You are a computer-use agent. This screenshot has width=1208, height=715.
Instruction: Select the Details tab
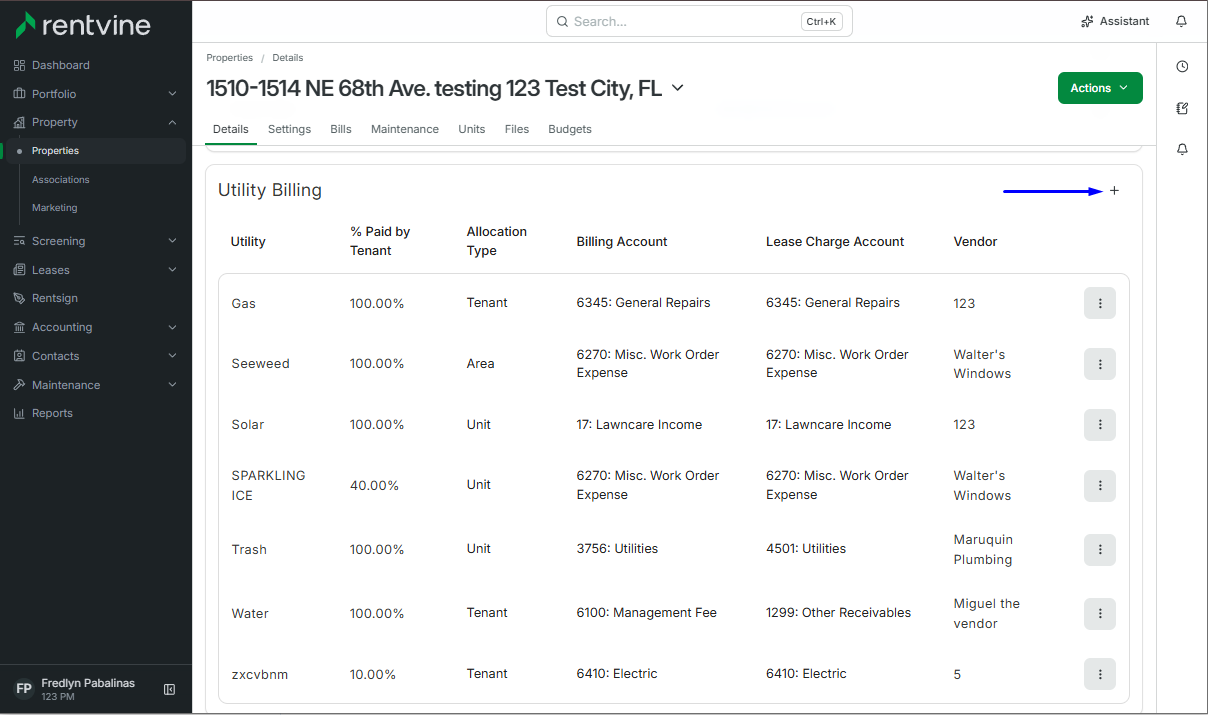click(x=231, y=129)
